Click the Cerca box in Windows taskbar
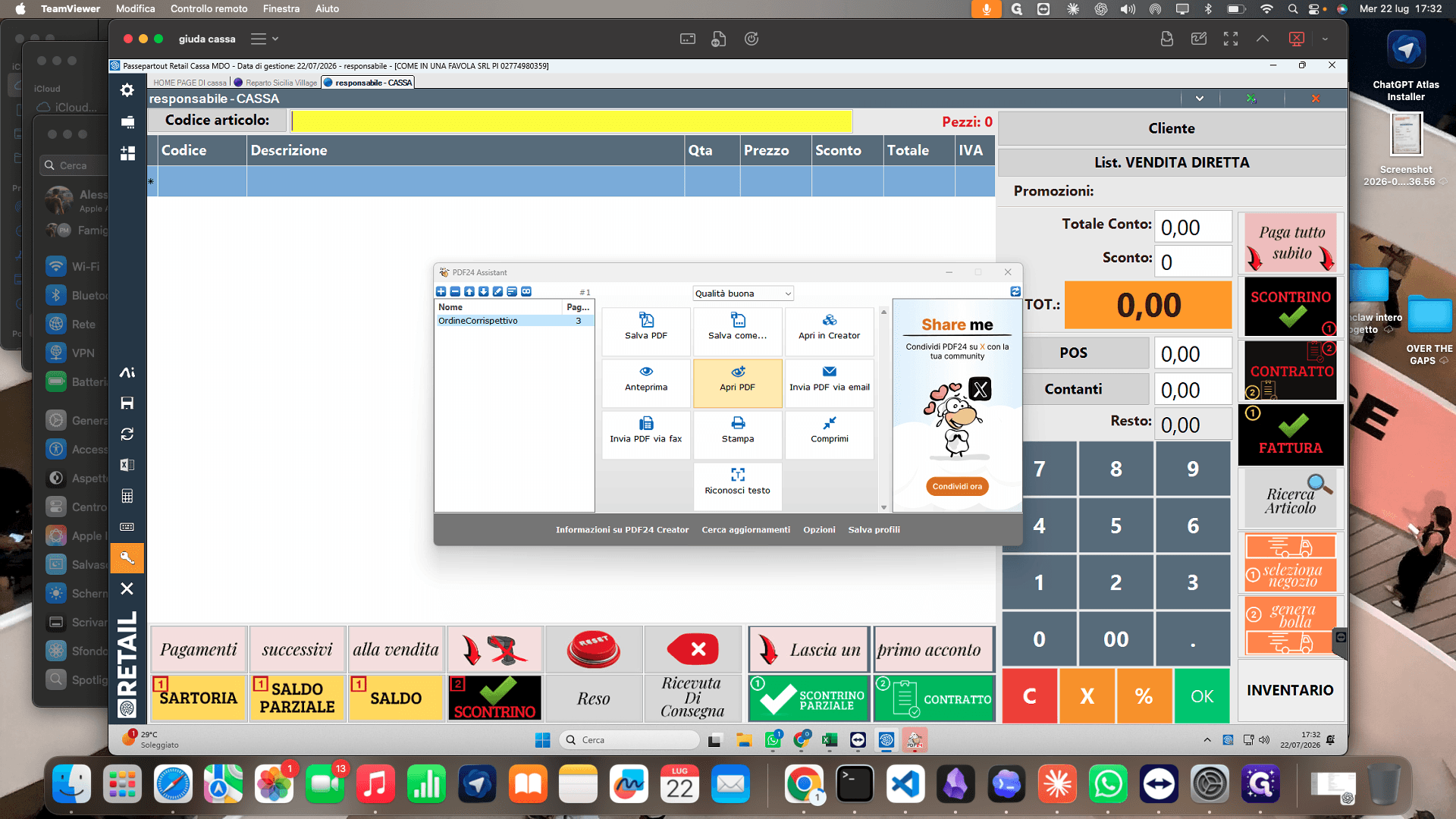Viewport: 1456px width, 819px height. 629,740
